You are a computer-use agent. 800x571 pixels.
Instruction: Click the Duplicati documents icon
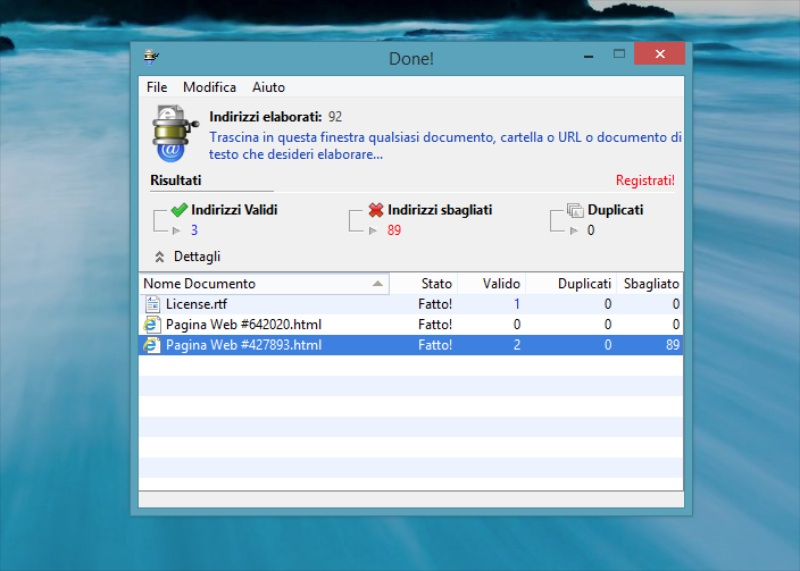click(x=575, y=210)
